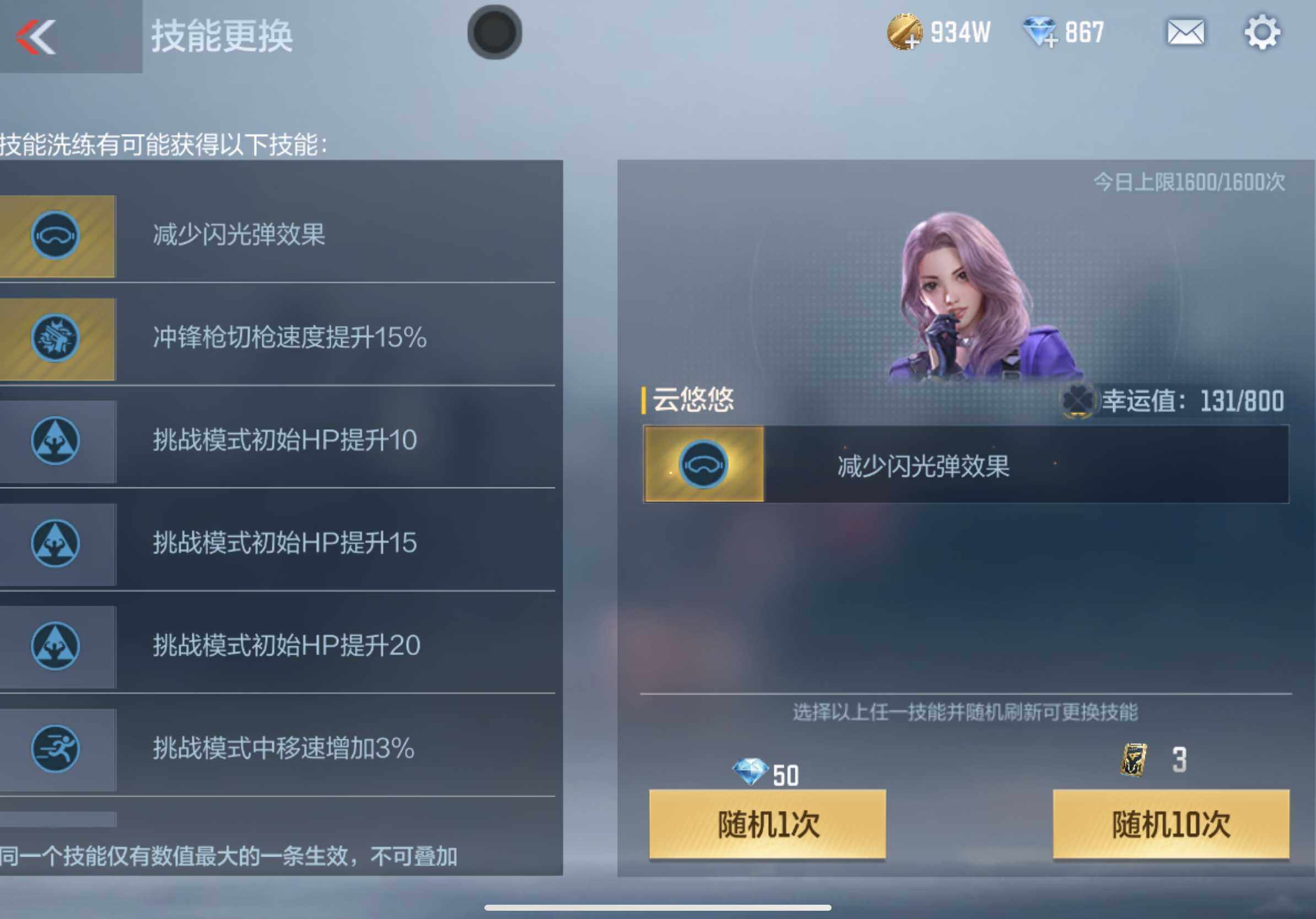Click the 随机10次 button
The height and width of the screenshot is (919, 1316).
(x=1171, y=824)
